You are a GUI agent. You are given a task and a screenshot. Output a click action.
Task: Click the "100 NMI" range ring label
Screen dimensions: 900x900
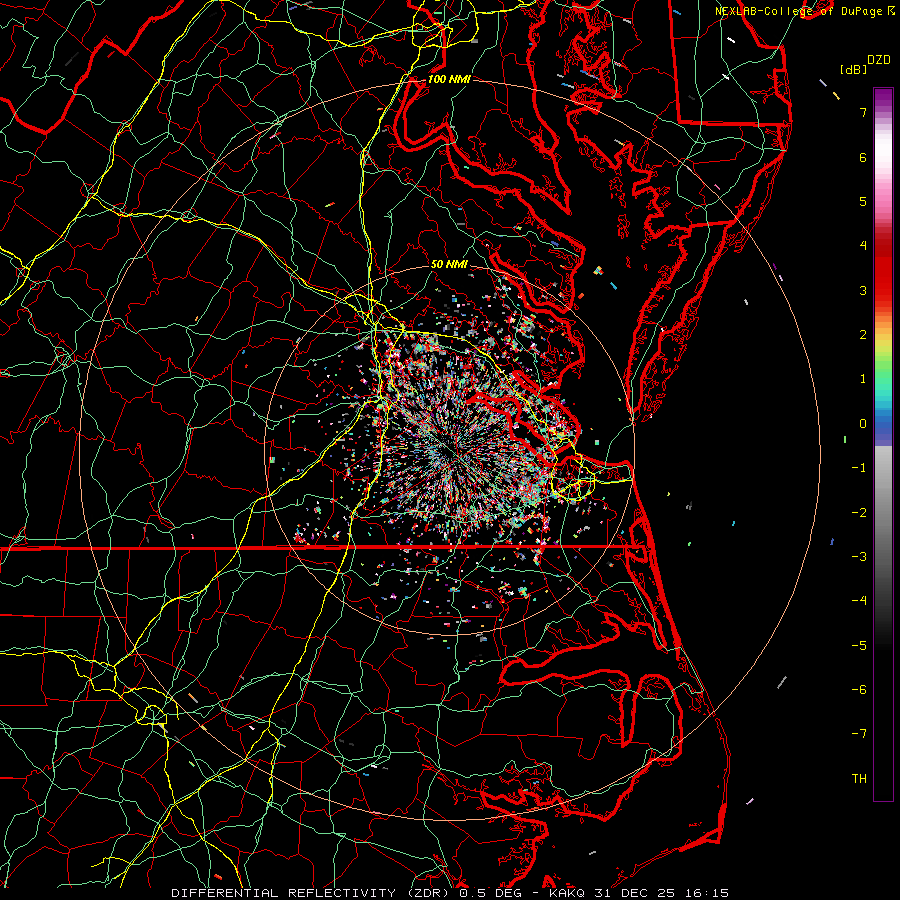449,79
